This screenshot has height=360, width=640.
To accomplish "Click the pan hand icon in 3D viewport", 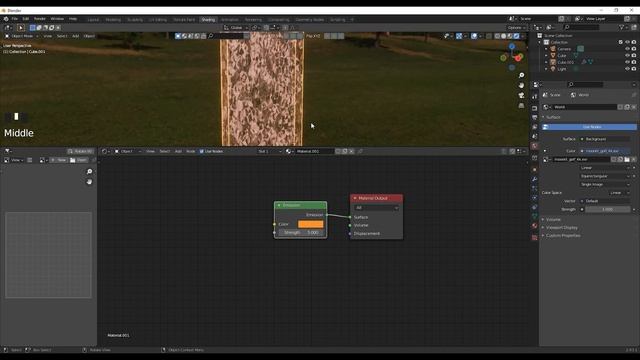I will click(x=521, y=85).
